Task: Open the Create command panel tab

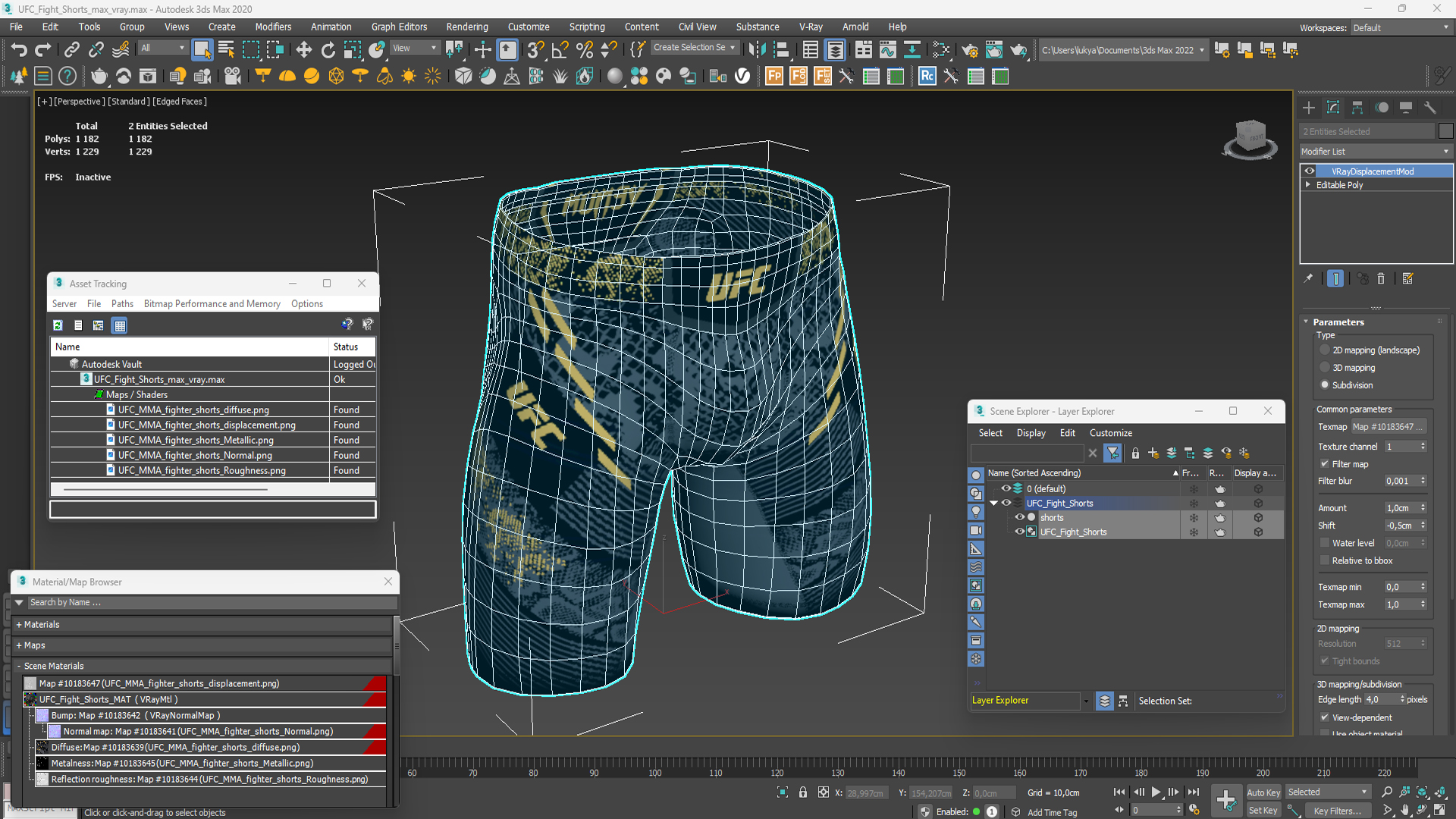Action: tap(1309, 108)
